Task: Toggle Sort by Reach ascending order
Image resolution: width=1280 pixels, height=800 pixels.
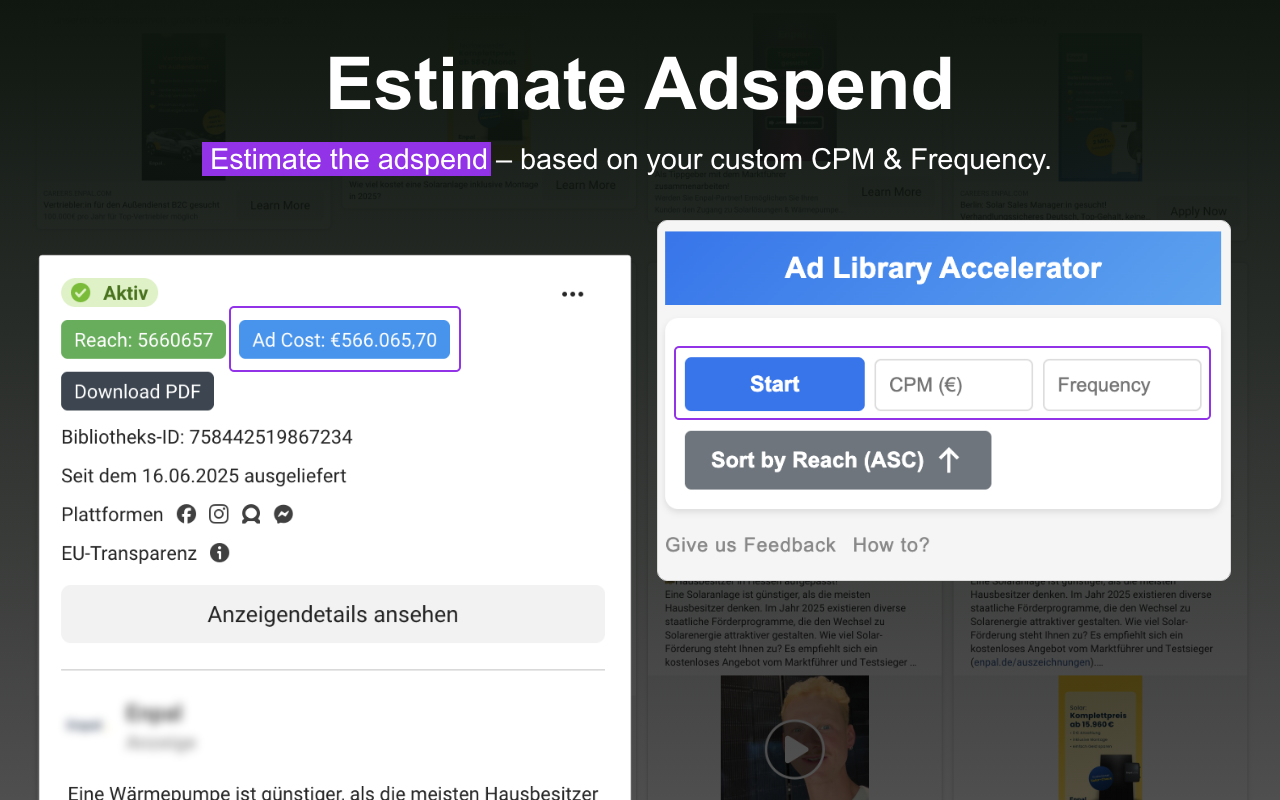Action: point(838,460)
